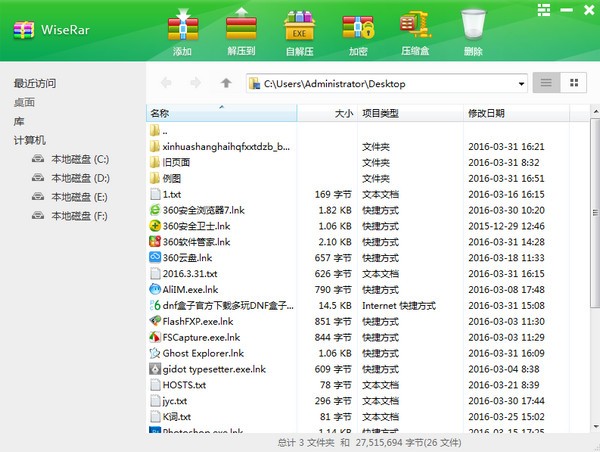Image resolution: width=600 pixels, height=452 pixels.
Task: Click the AliIM.exe.lnk shortcut icon
Action: (x=155, y=289)
